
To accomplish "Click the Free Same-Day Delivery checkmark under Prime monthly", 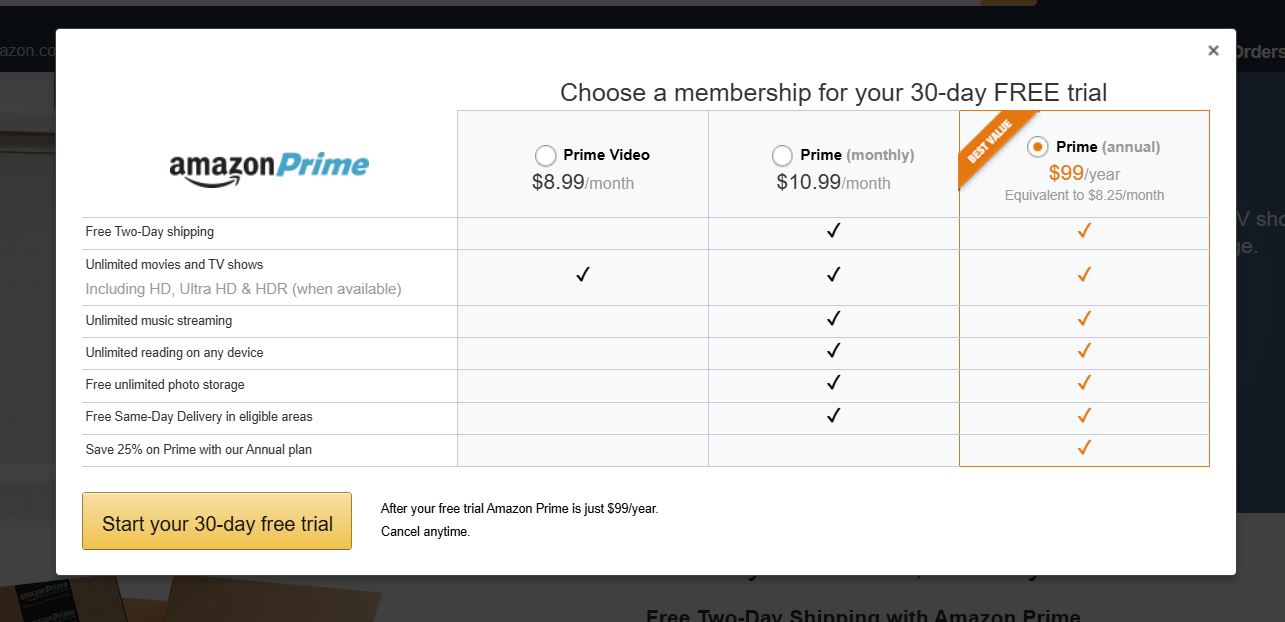I will pos(832,416).
